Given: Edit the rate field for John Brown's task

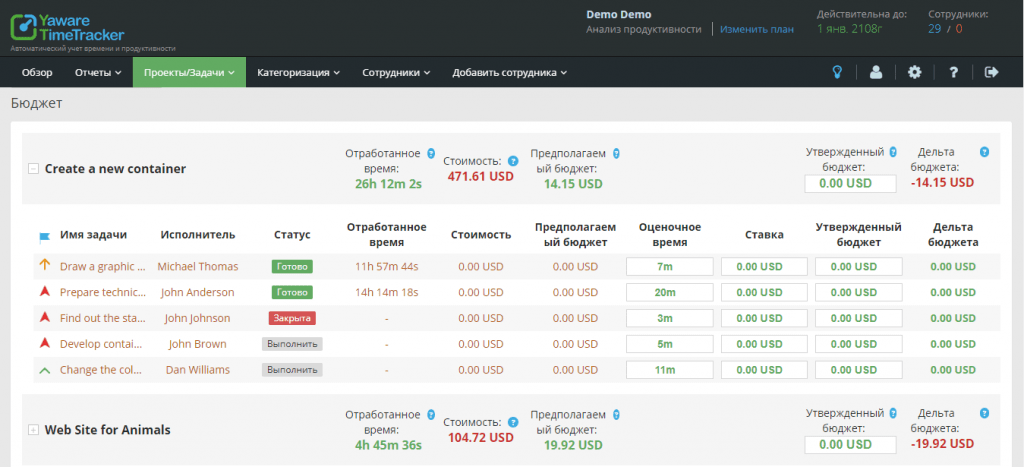Looking at the screenshot, I should click(x=764, y=344).
